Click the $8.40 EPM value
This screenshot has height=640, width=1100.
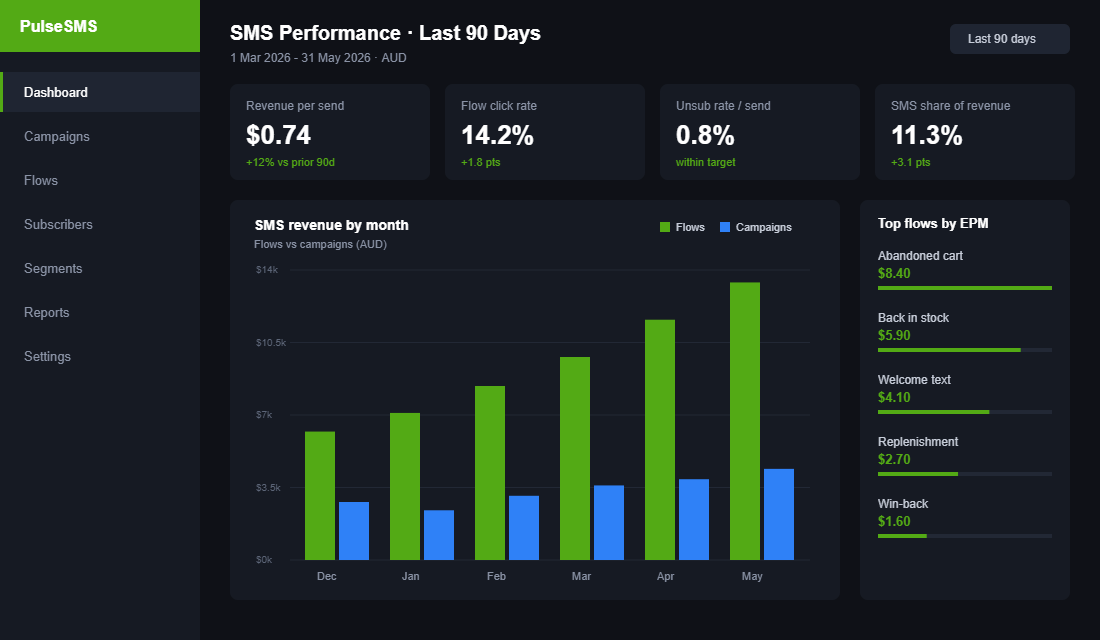pyautogui.click(x=894, y=273)
